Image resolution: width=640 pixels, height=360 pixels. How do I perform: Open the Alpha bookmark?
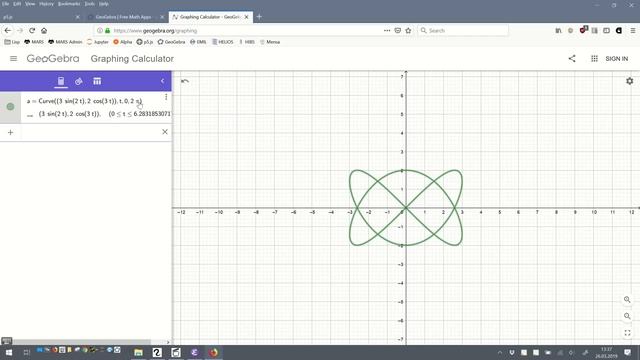click(122, 42)
